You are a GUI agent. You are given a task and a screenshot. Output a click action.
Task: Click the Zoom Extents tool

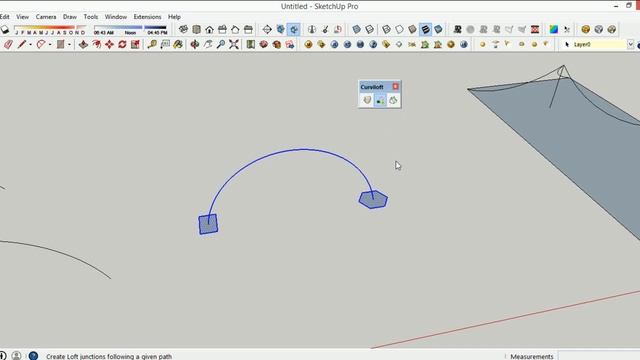click(233, 44)
